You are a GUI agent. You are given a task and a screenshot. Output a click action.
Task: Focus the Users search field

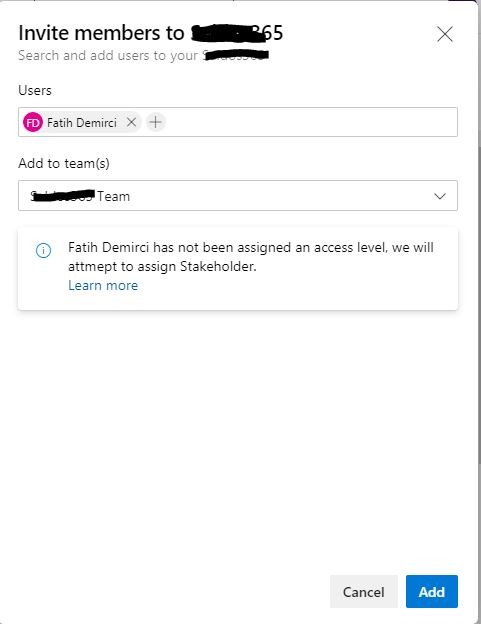coord(310,122)
